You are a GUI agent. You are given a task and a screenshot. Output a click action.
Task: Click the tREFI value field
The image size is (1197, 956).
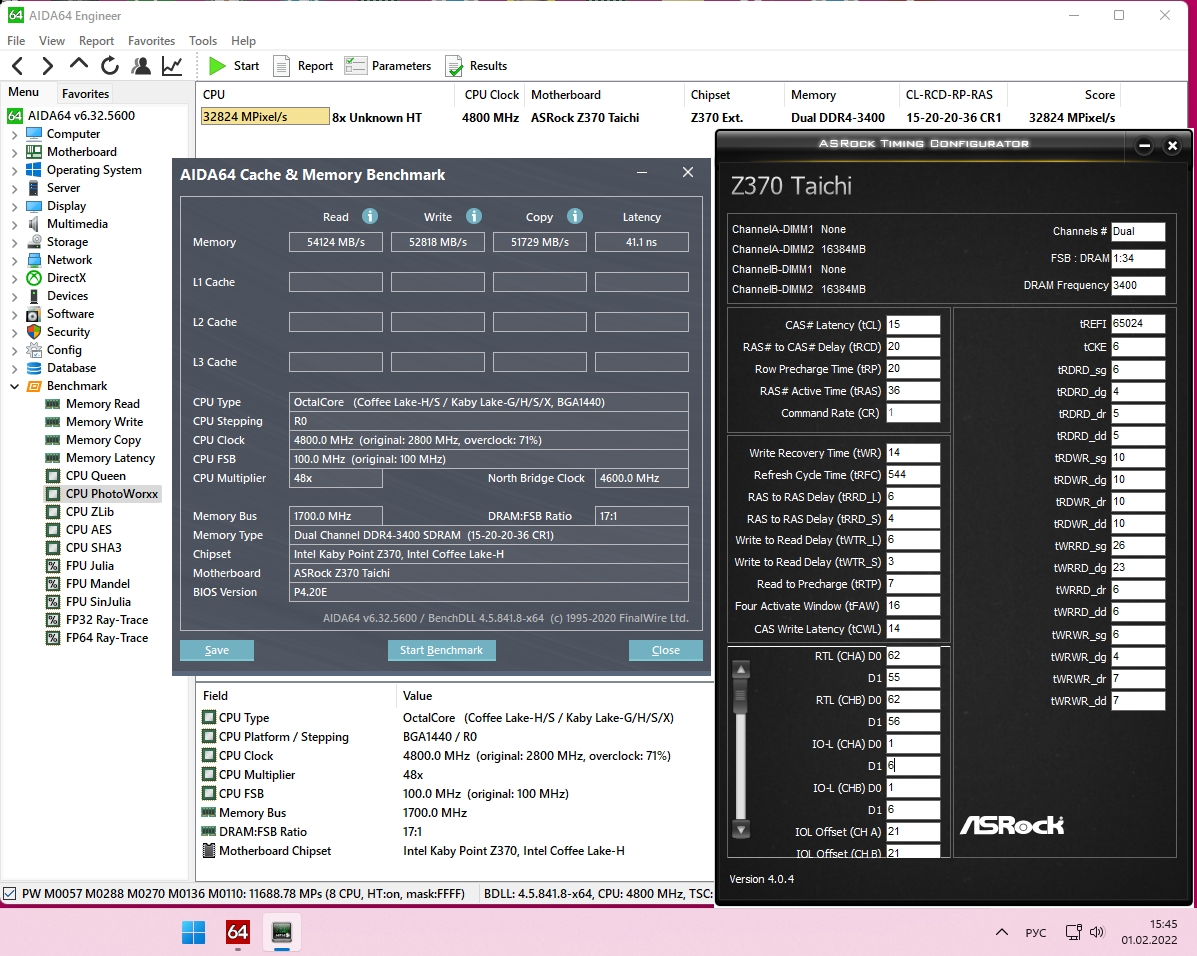tap(1137, 324)
